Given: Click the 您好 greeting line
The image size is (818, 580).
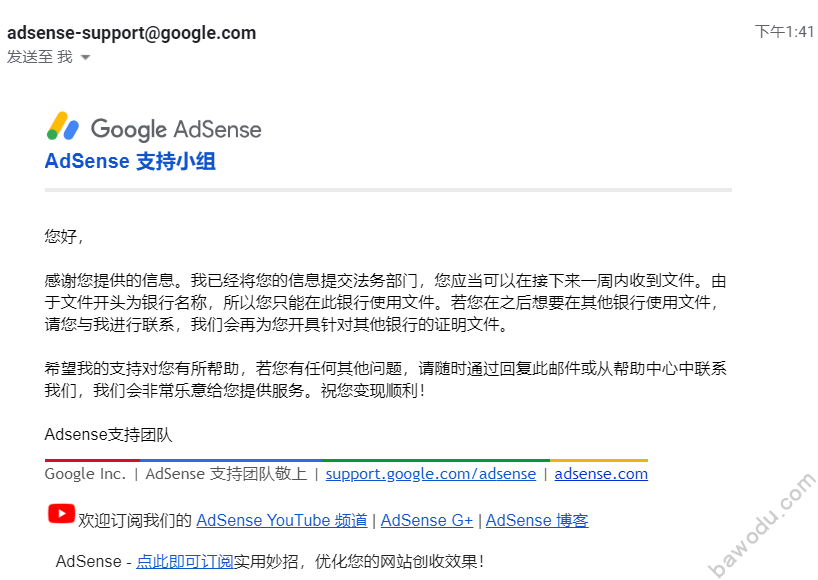Looking at the screenshot, I should click(x=64, y=236).
